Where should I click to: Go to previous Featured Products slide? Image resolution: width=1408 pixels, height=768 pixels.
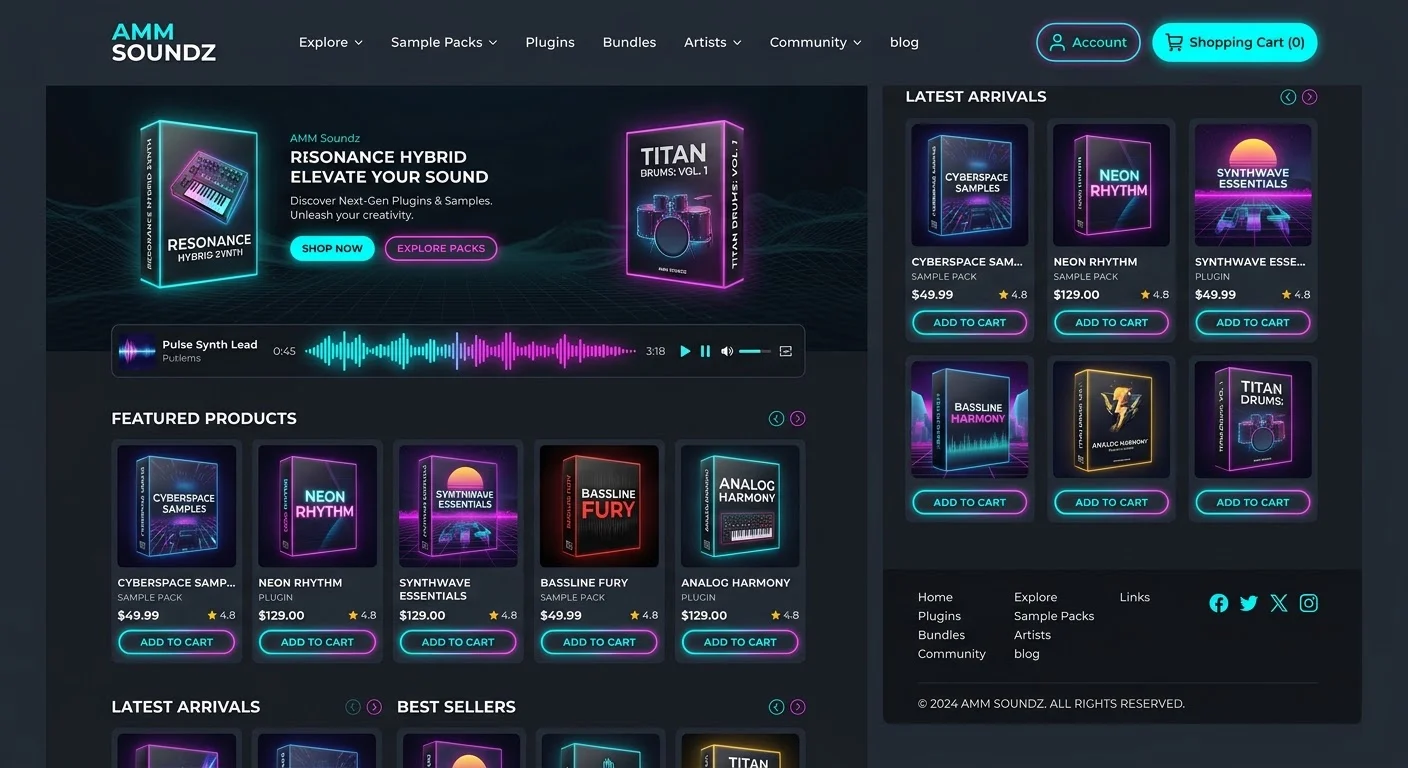coord(776,419)
